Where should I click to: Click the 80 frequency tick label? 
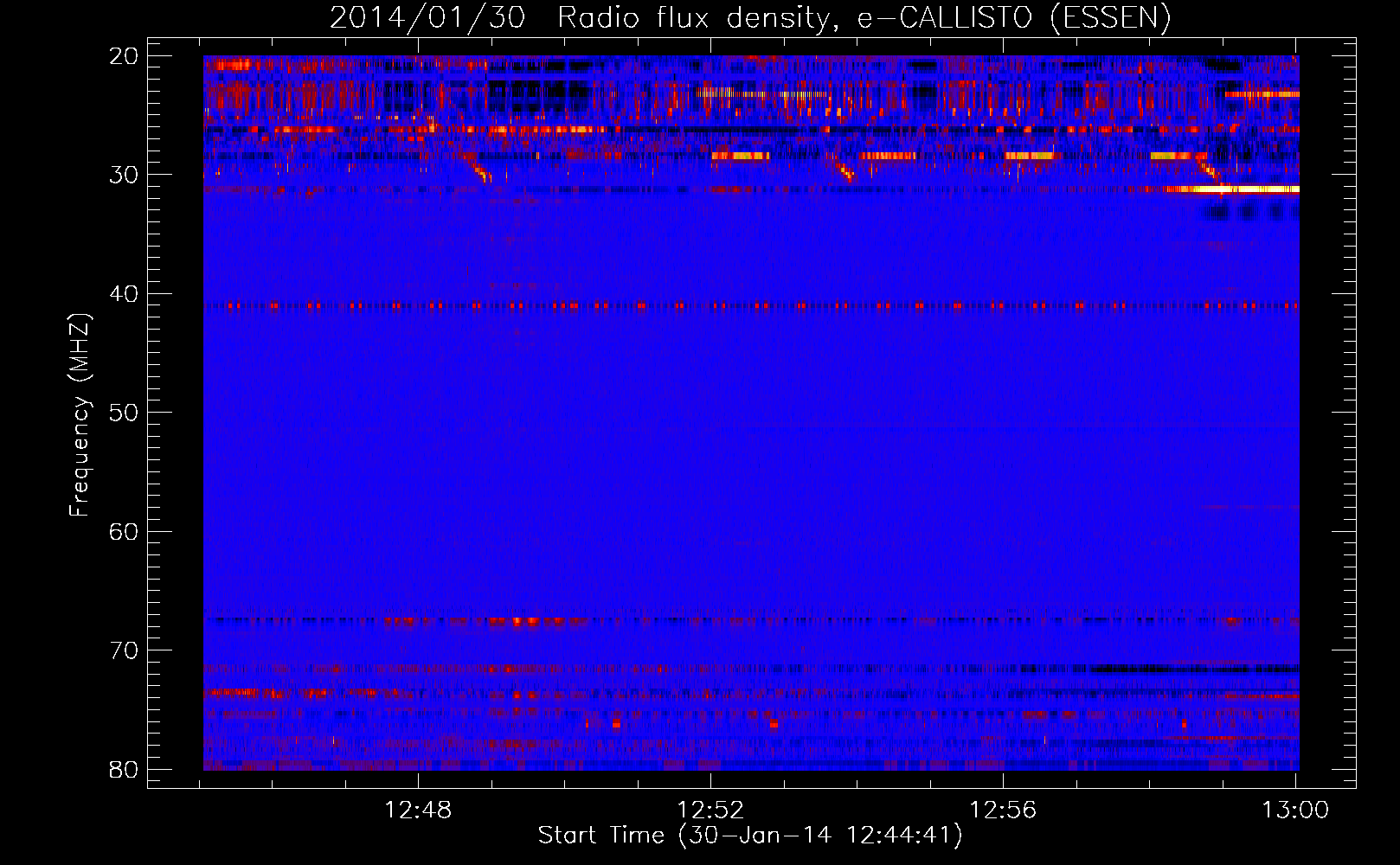coord(124,770)
